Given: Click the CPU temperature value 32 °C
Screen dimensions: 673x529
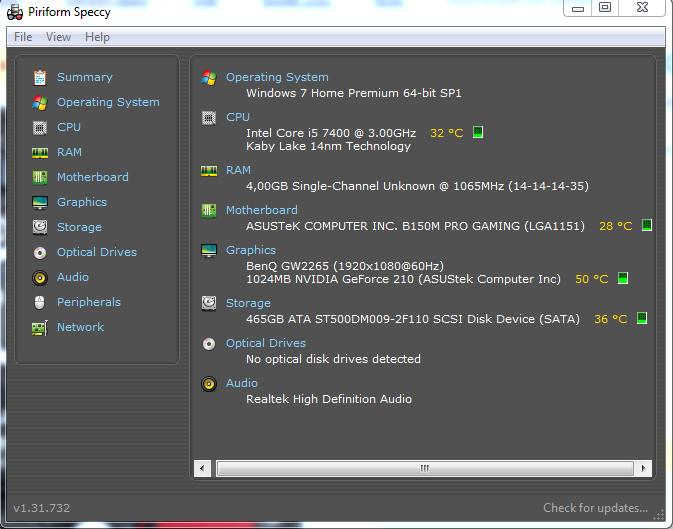Looking at the screenshot, I should tap(447, 133).
